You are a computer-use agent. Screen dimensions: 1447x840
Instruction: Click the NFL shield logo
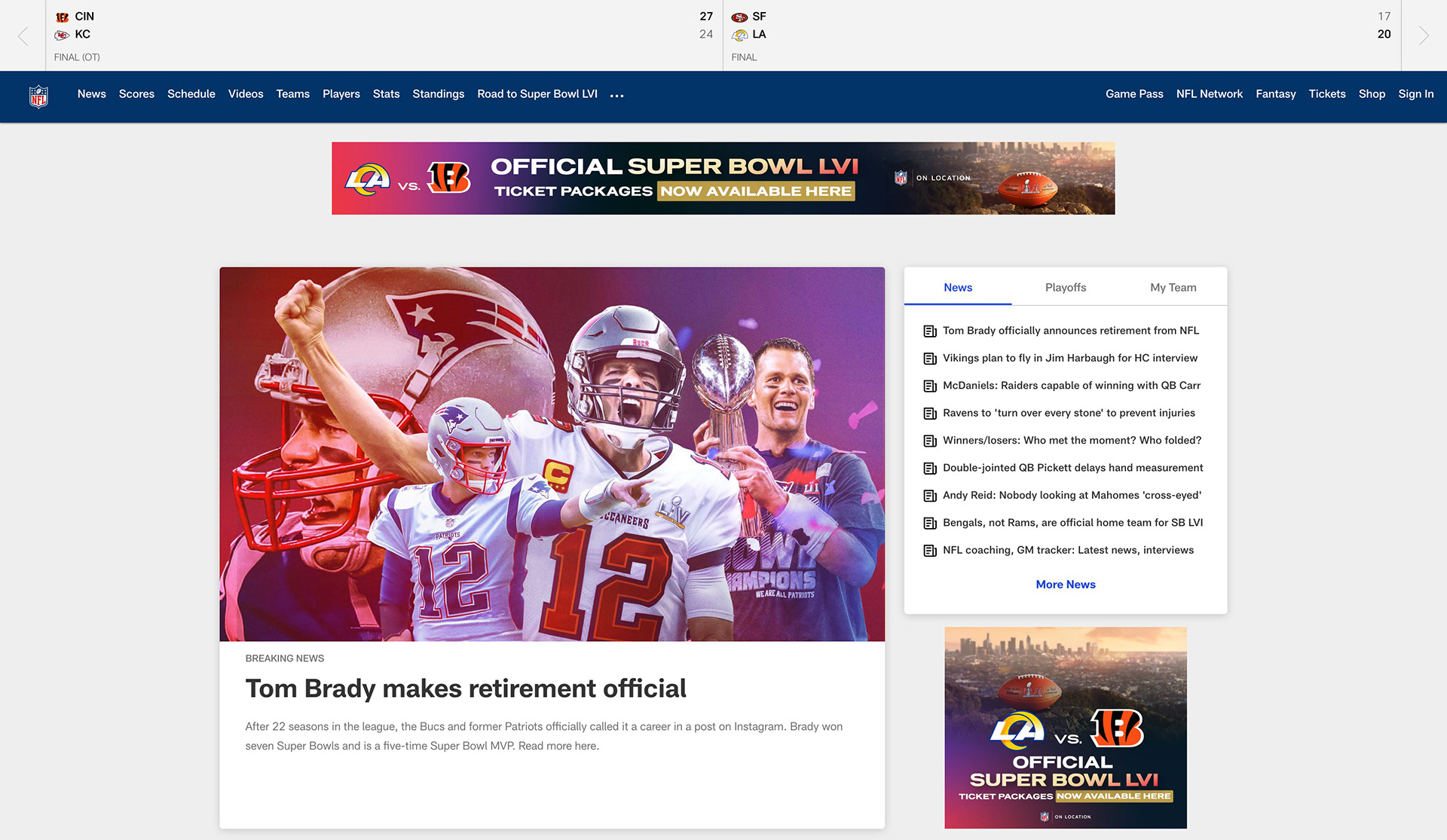38,96
